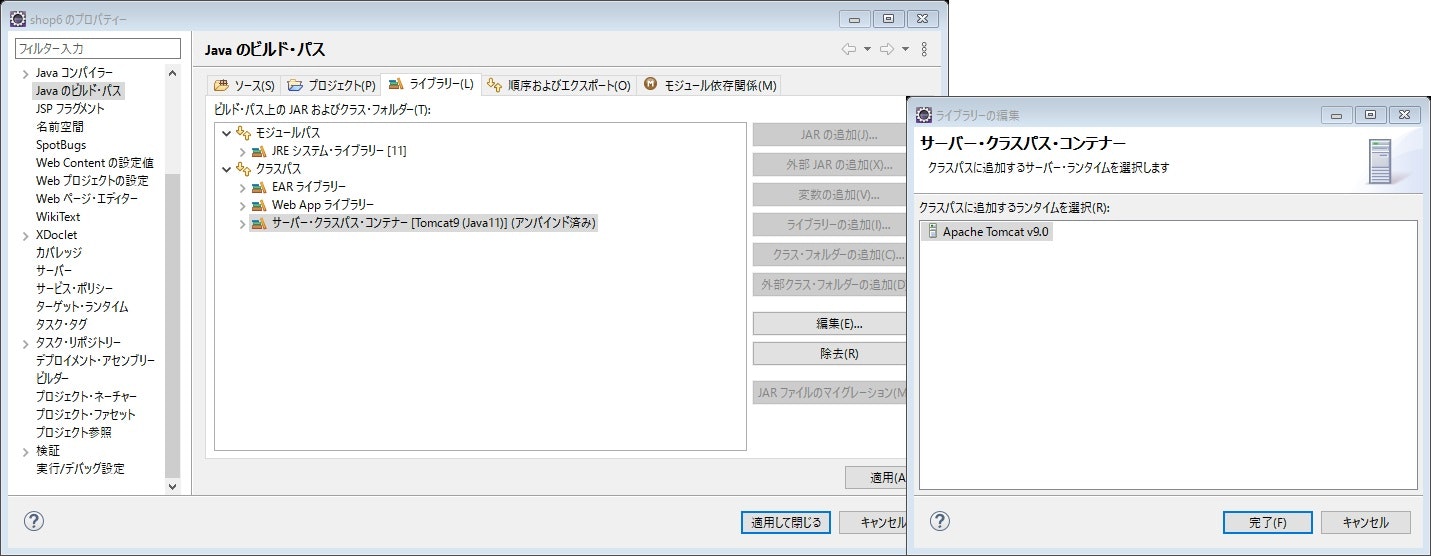
Task: Select カバレッジ in sidebar
Action: coord(59,253)
